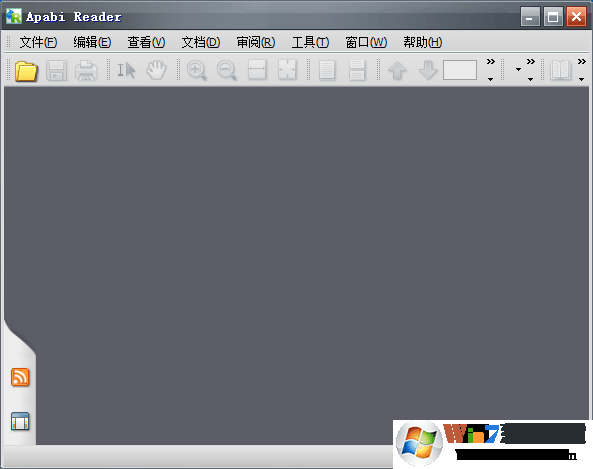
Task: Maximize the Apabi Reader window
Action: [x=553, y=16]
